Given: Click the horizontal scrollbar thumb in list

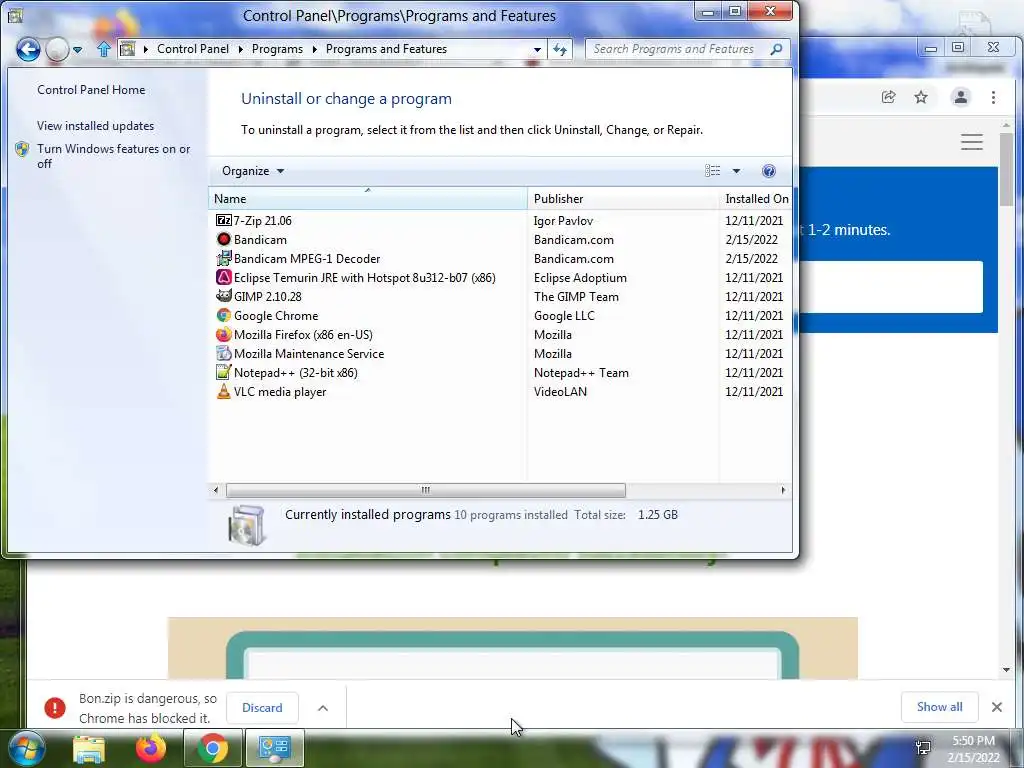Looking at the screenshot, I should tap(425, 490).
